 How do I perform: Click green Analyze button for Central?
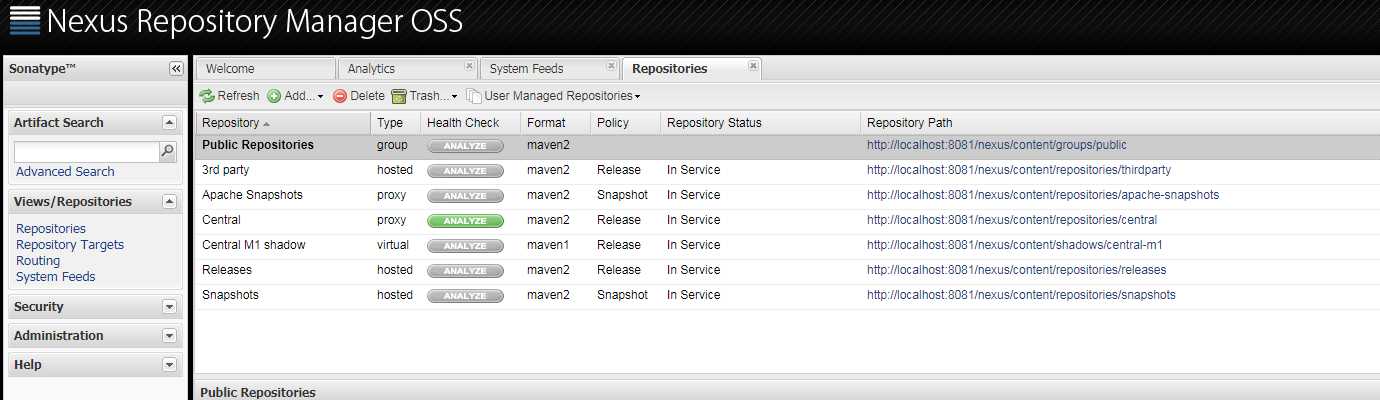tap(465, 221)
